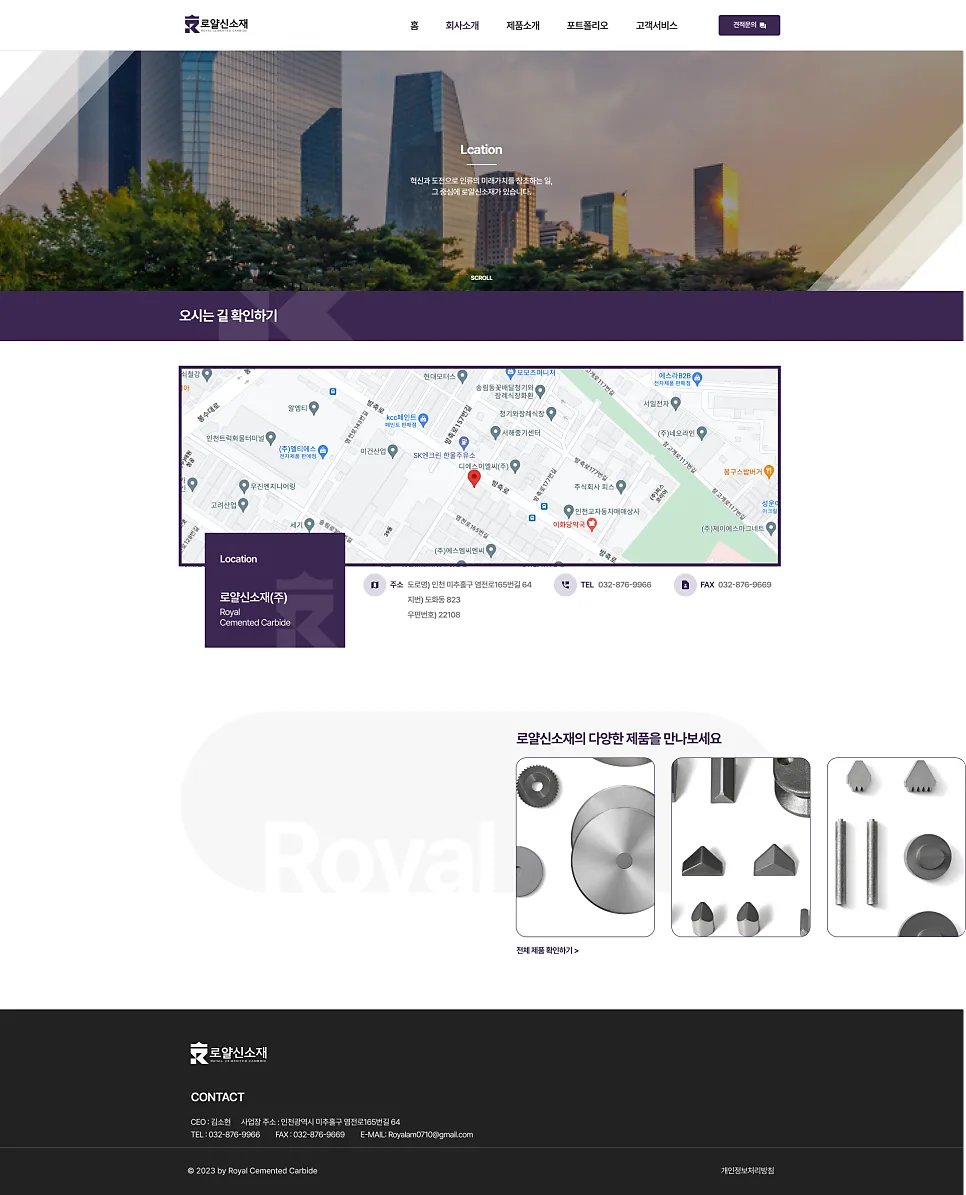
Task: Open the product image with triangular carbide tips
Action: pyautogui.click(x=740, y=847)
